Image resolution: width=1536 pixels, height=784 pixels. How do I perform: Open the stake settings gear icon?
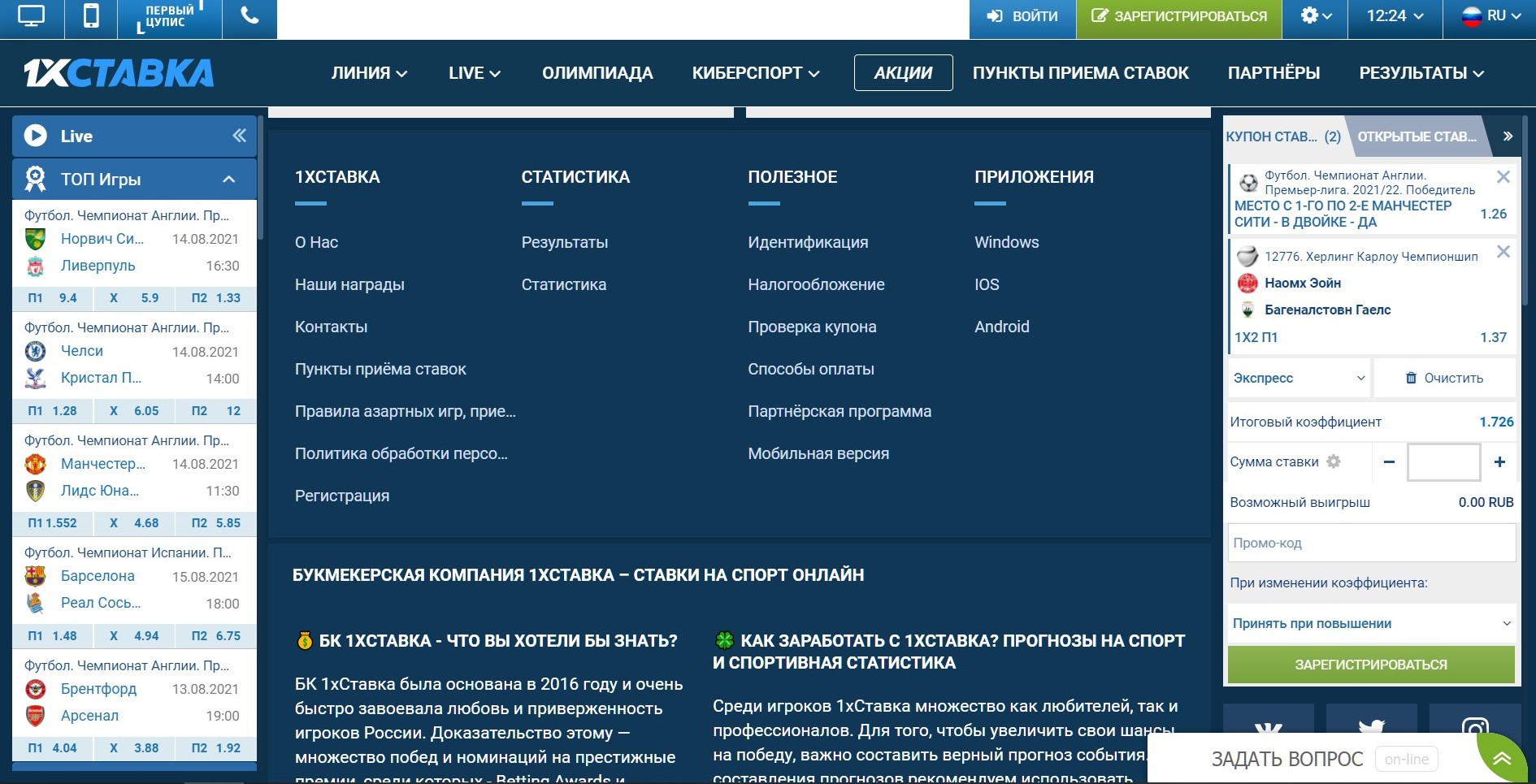point(1334,461)
